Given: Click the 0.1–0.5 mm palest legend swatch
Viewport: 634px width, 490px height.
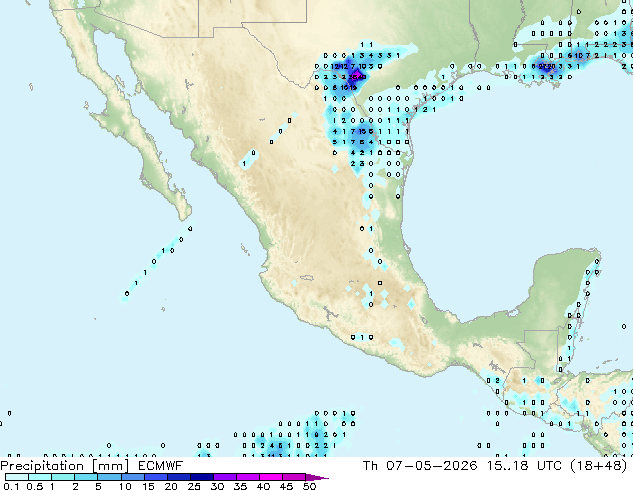Looking at the screenshot, I should click(x=17, y=477).
